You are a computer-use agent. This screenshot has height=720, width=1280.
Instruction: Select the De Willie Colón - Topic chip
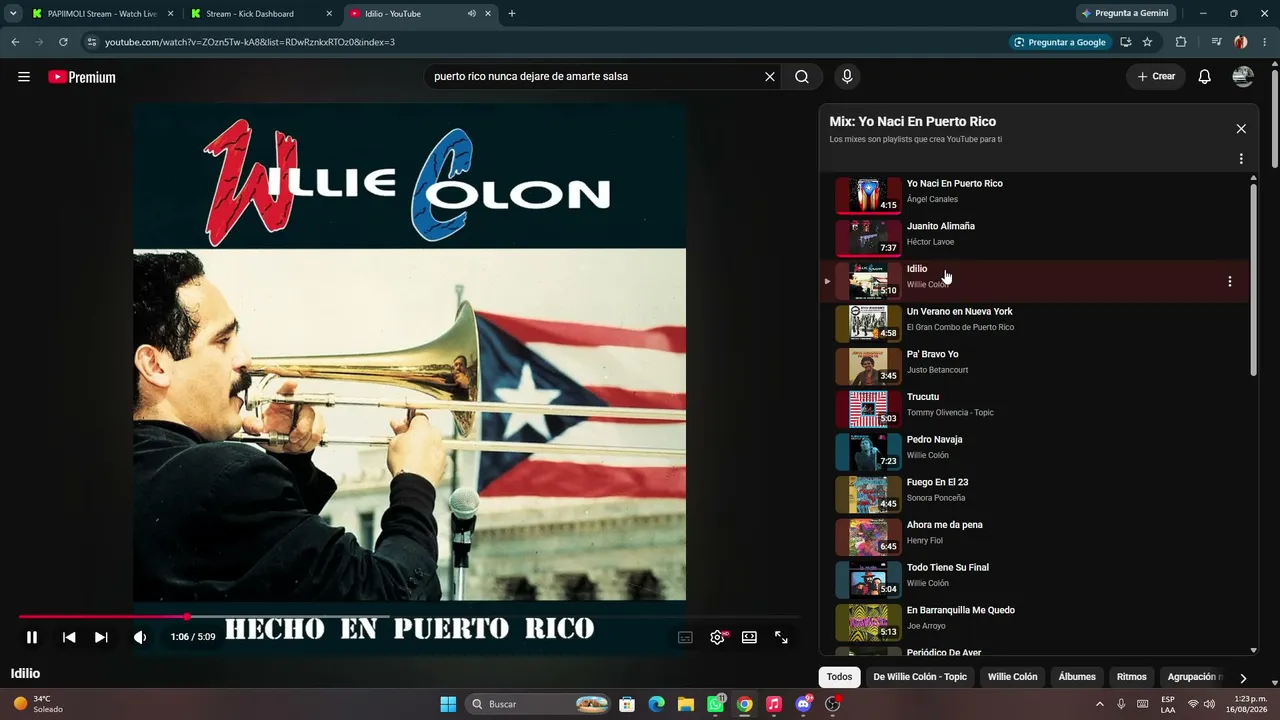pos(920,677)
